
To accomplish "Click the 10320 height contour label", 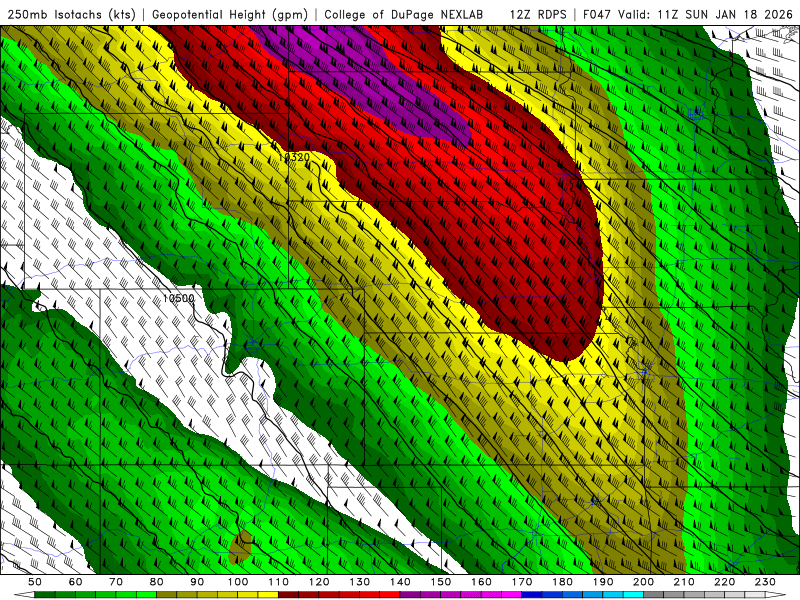I will click(x=294, y=158).
